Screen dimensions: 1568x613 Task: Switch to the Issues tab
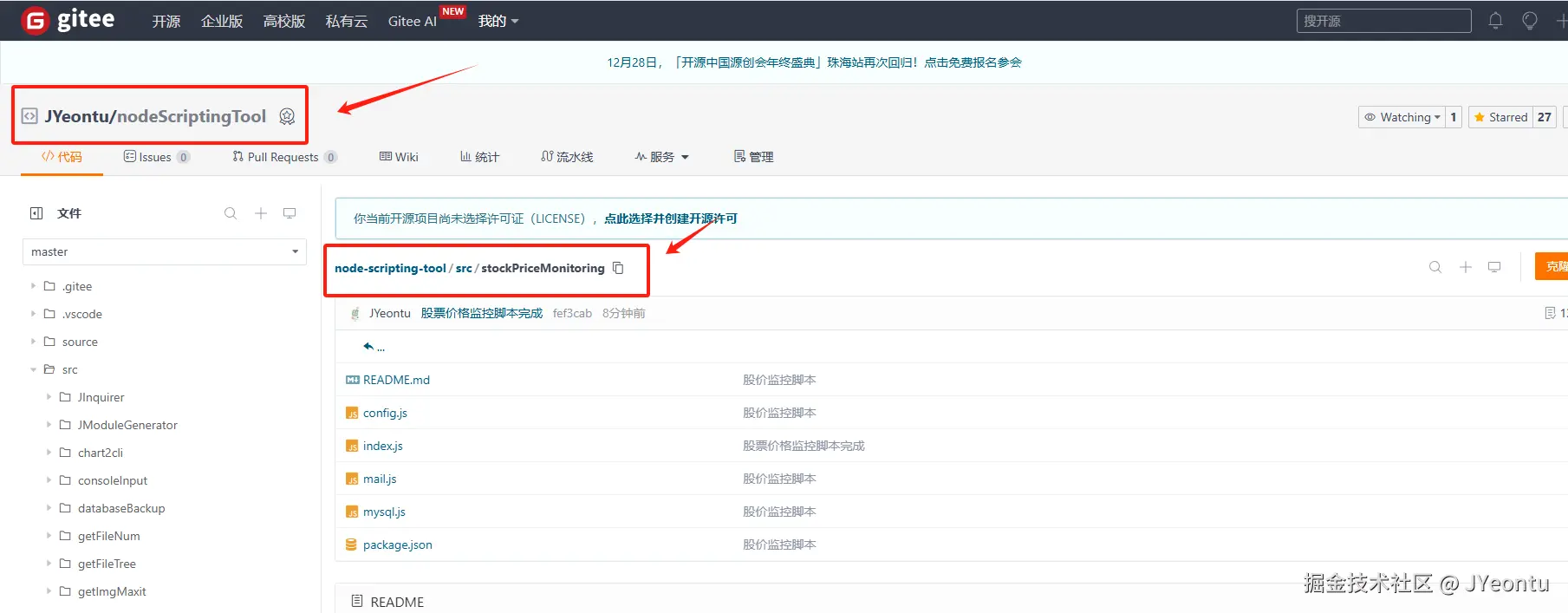(157, 157)
